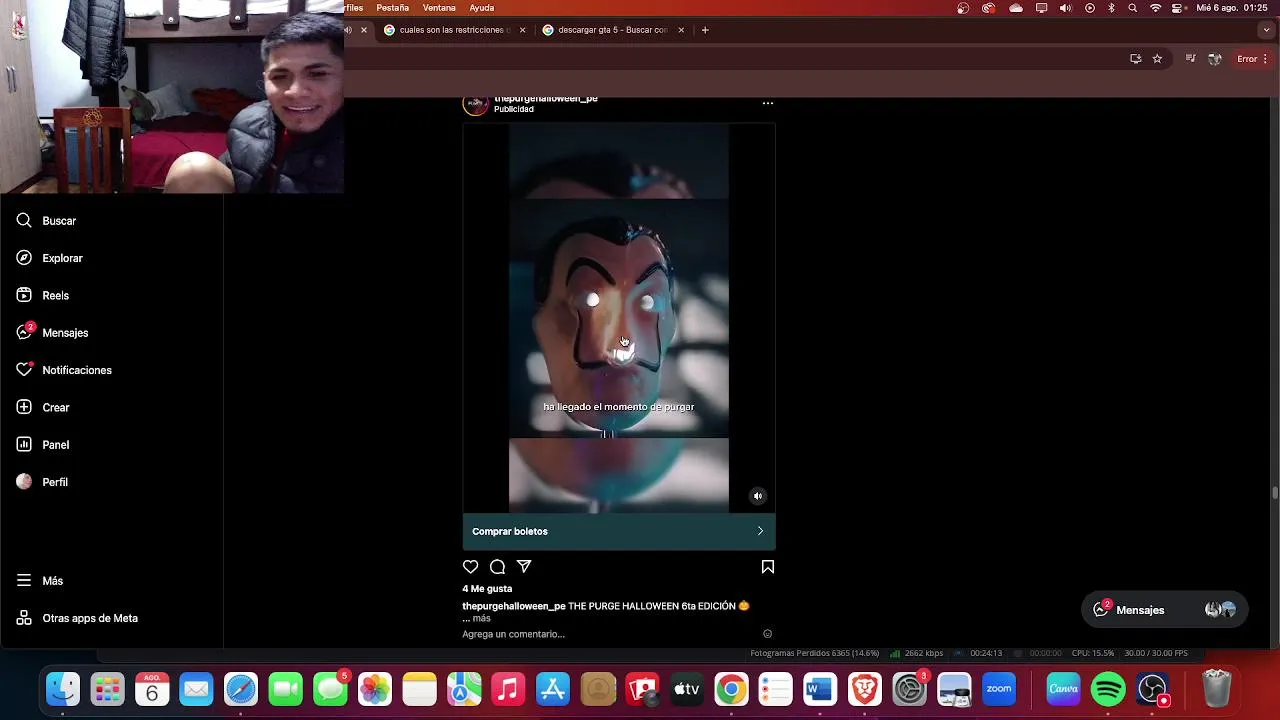Open Calendar app in Dock
The image size is (1280, 720).
click(x=152, y=689)
